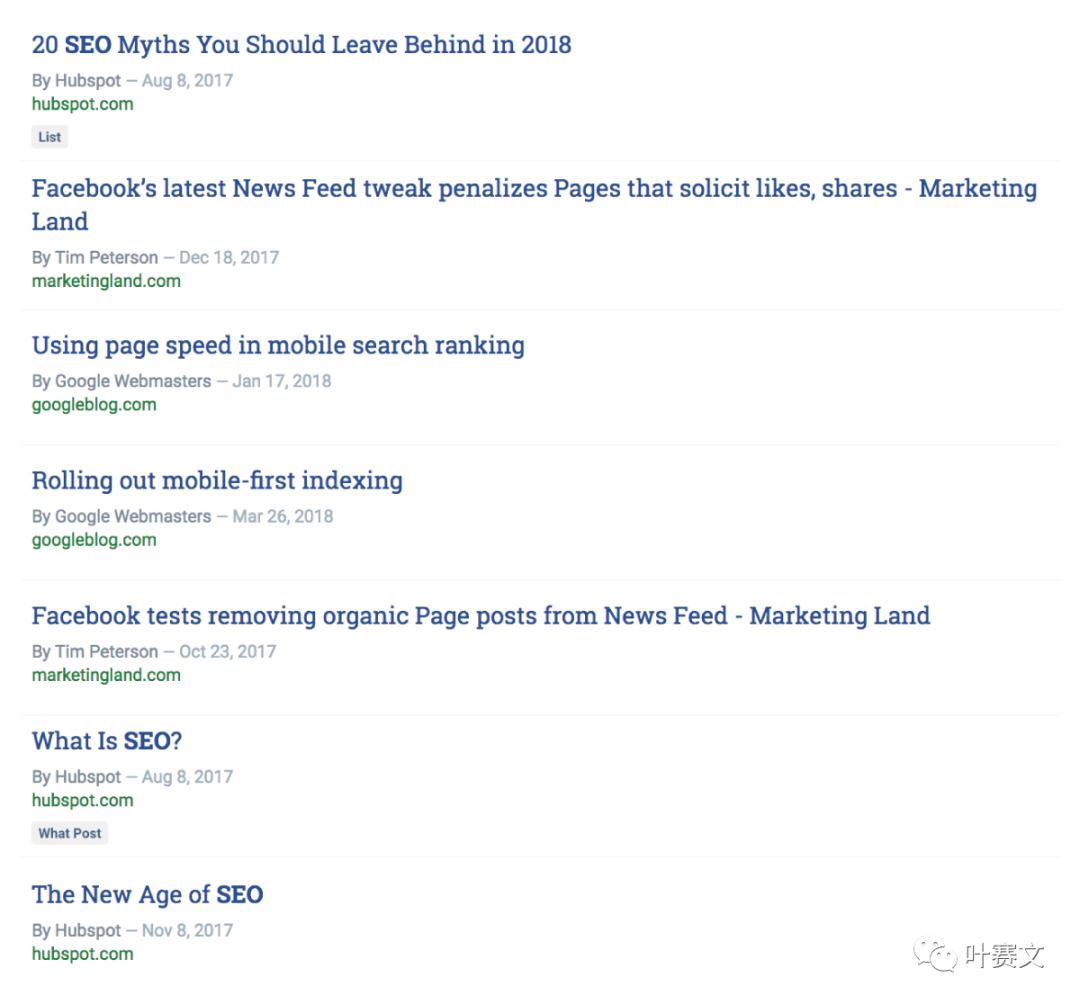Open 'The New Age of SEO' article

(x=147, y=895)
